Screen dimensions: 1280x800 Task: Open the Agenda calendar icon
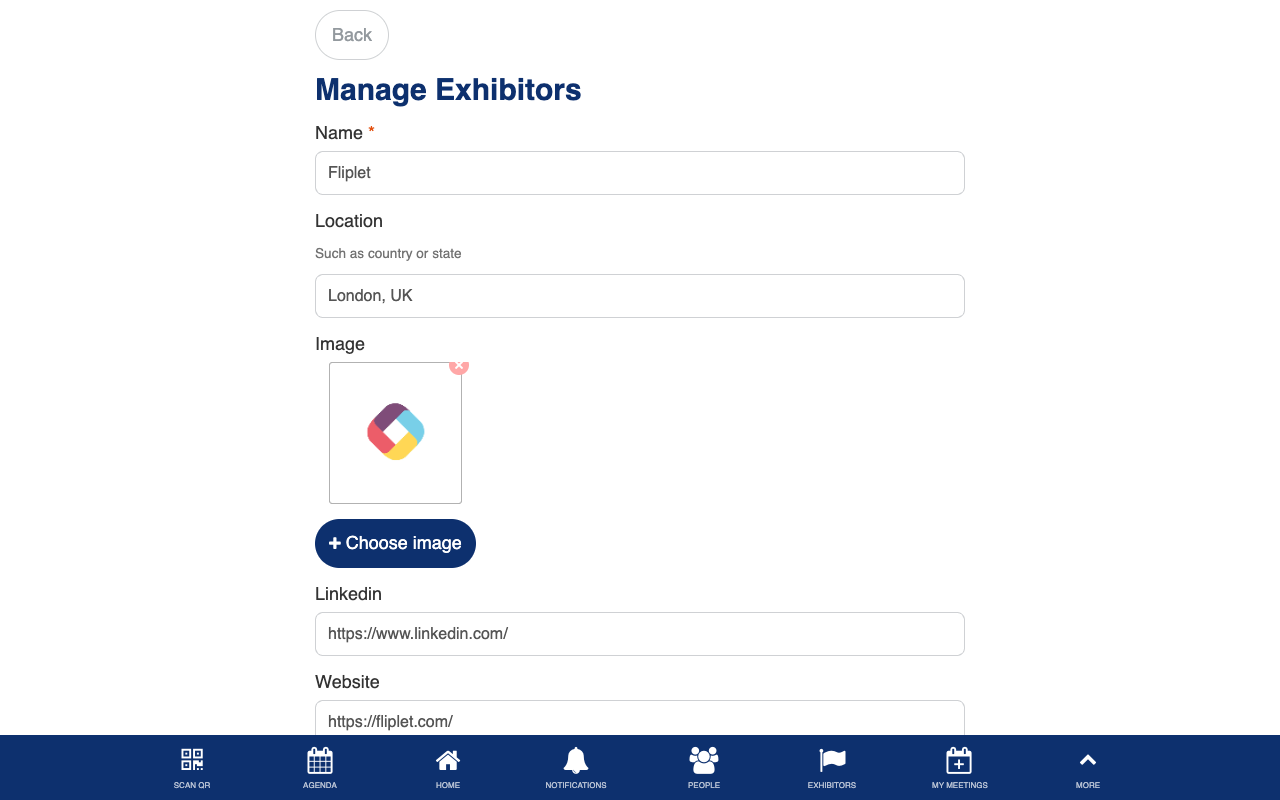(320, 760)
